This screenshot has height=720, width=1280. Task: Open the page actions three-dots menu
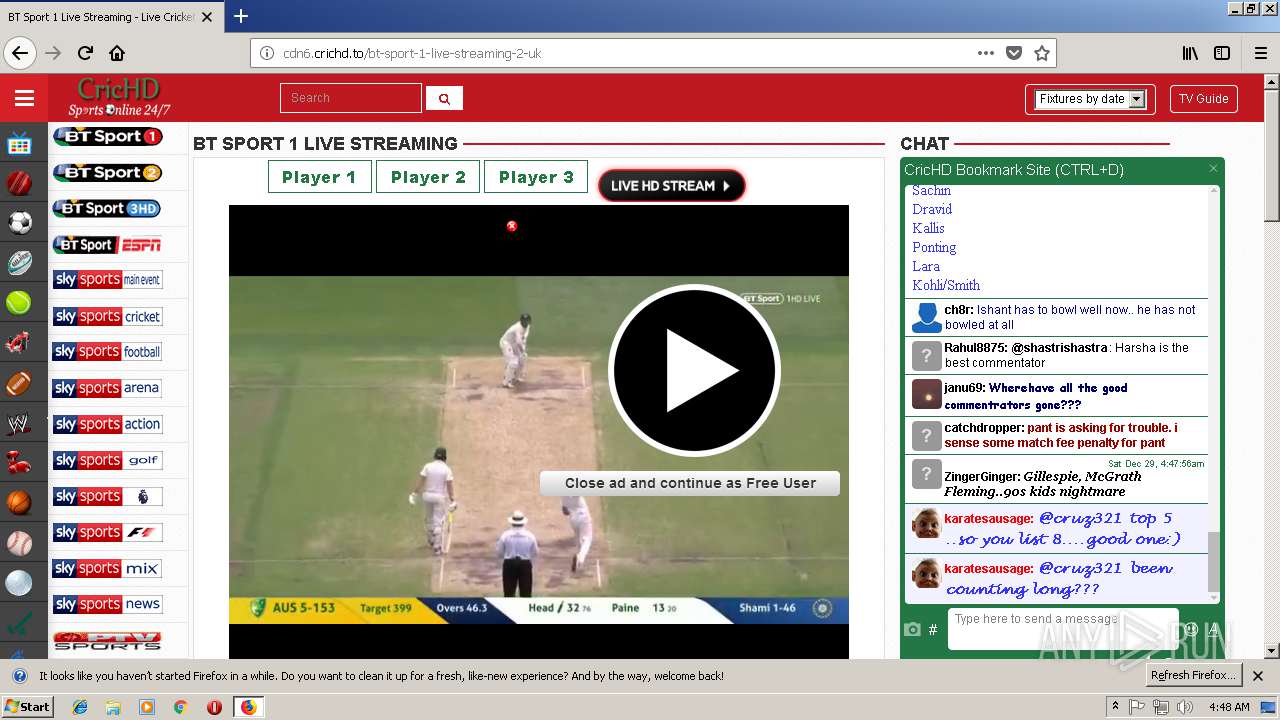click(x=986, y=53)
